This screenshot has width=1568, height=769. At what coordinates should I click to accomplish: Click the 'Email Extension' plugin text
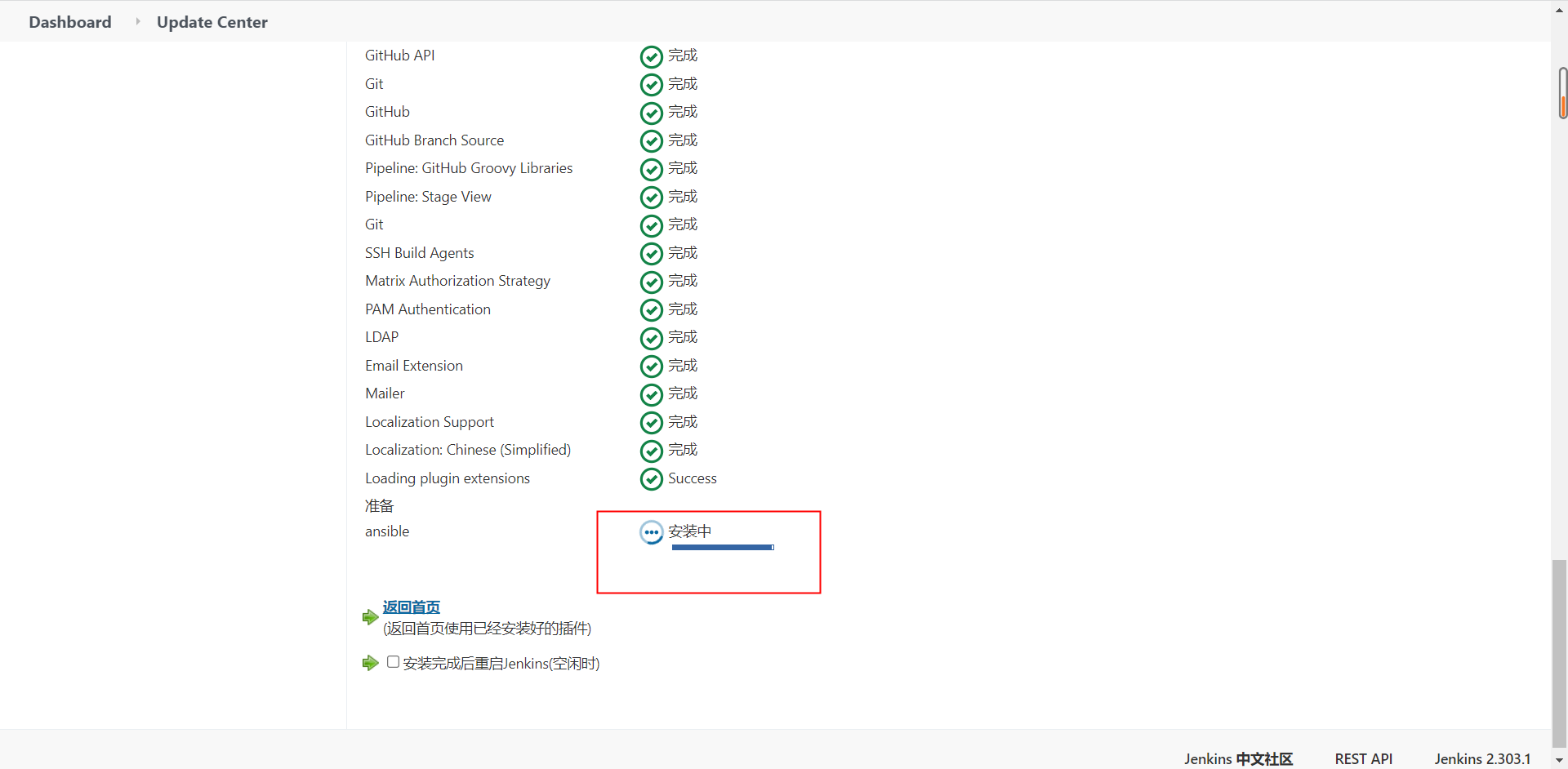(414, 366)
